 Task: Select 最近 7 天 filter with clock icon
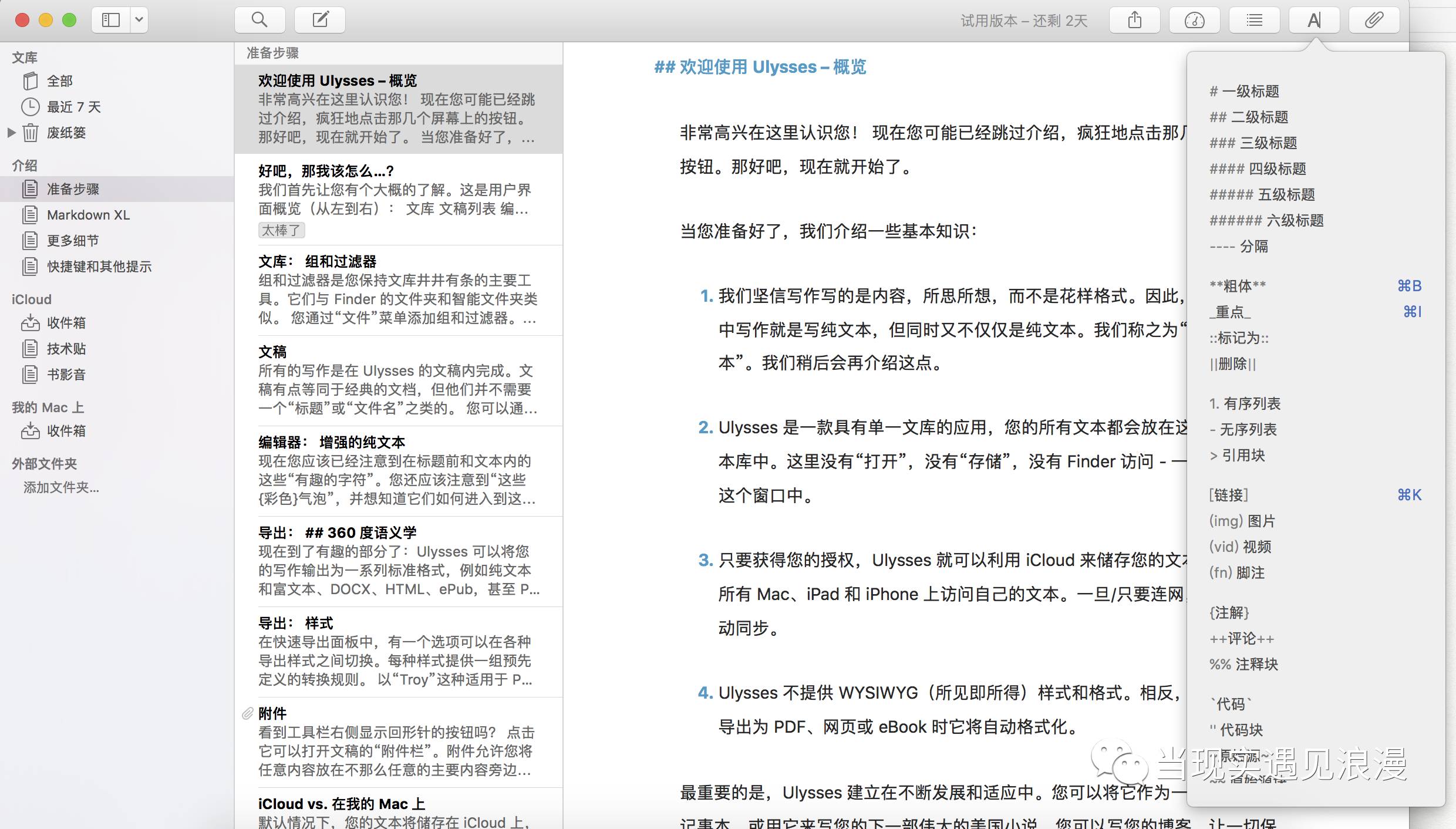coord(73,107)
